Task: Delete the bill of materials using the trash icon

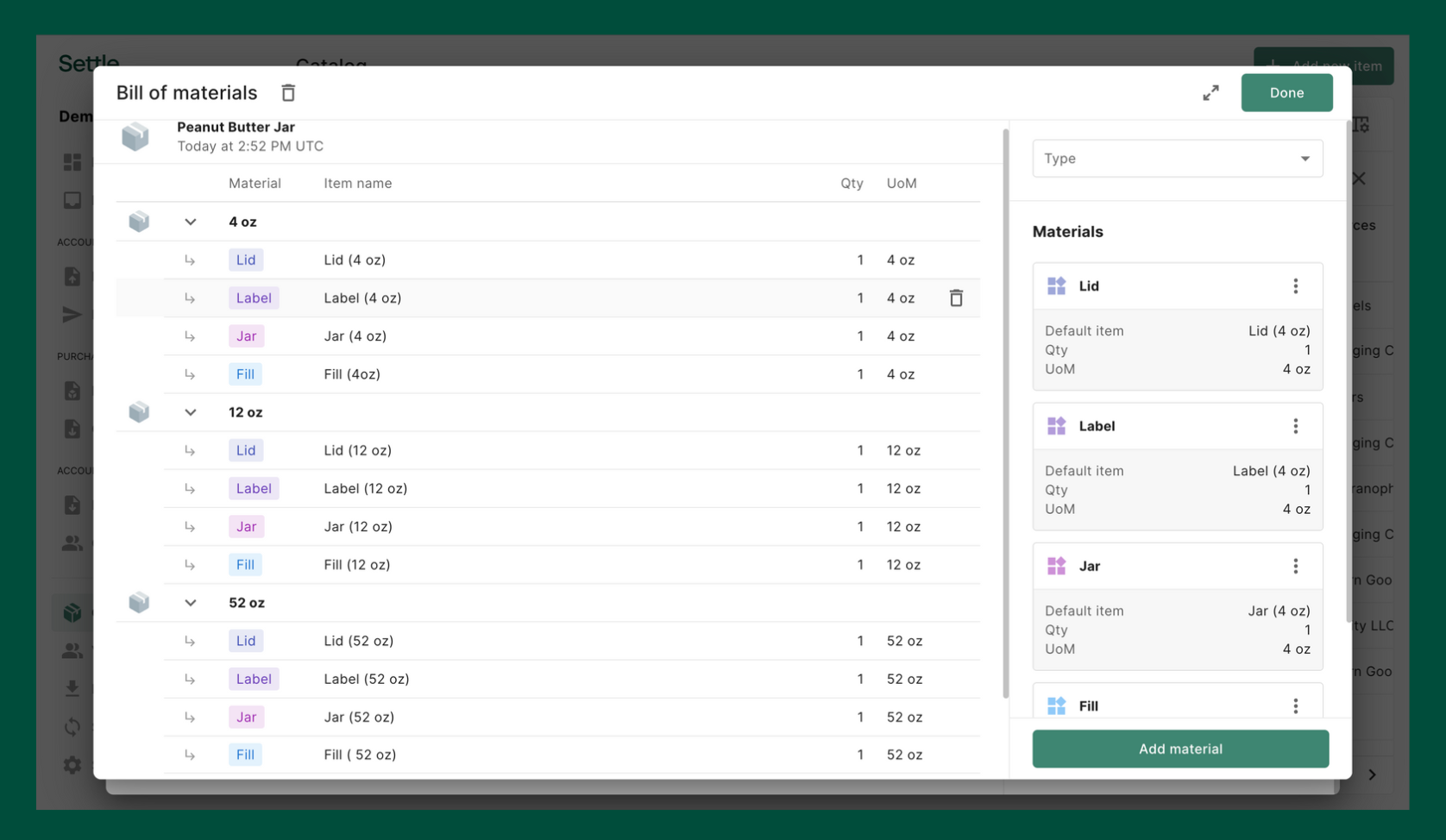Action: (287, 92)
